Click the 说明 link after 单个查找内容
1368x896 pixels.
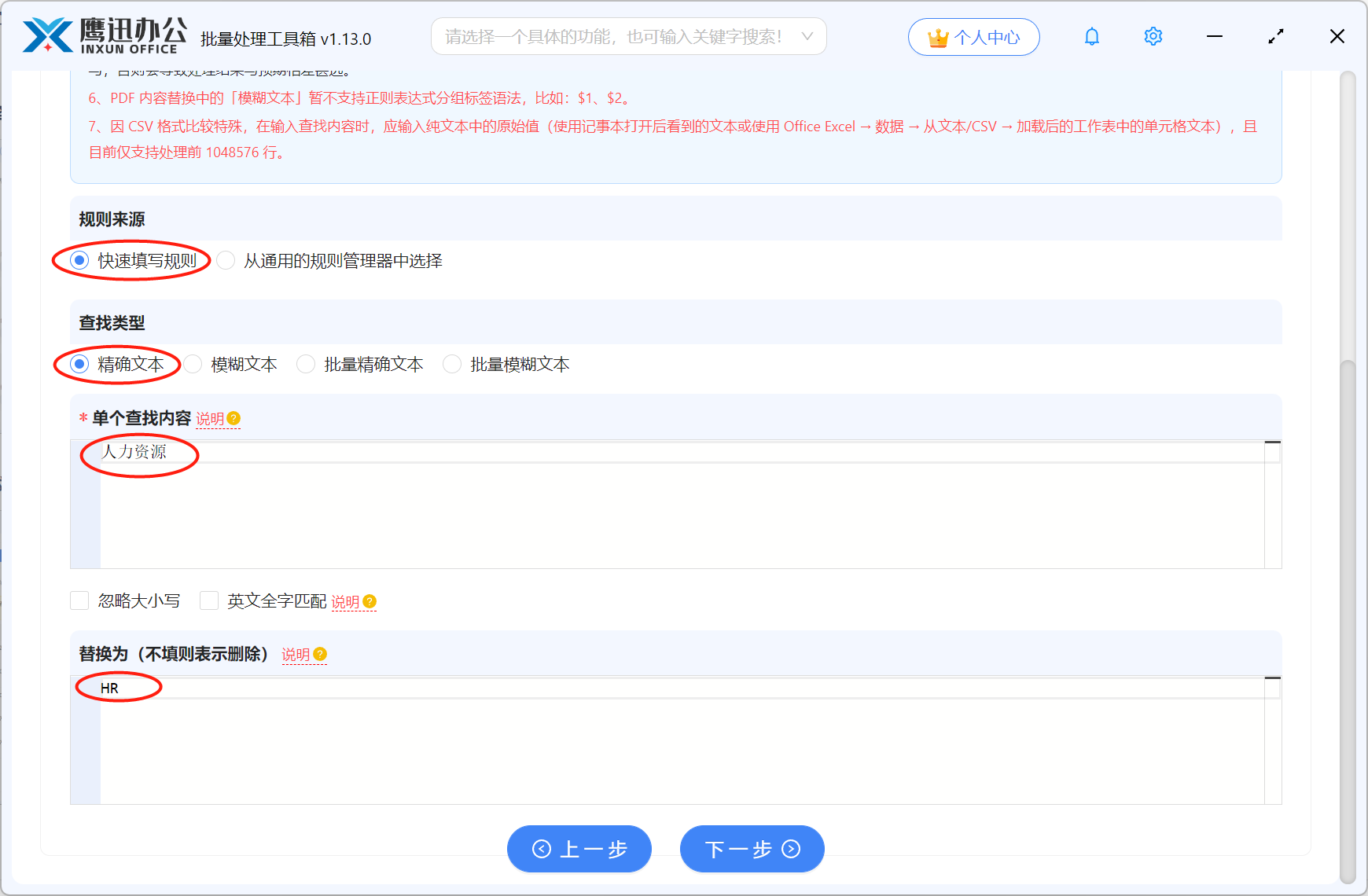pyautogui.click(x=211, y=418)
